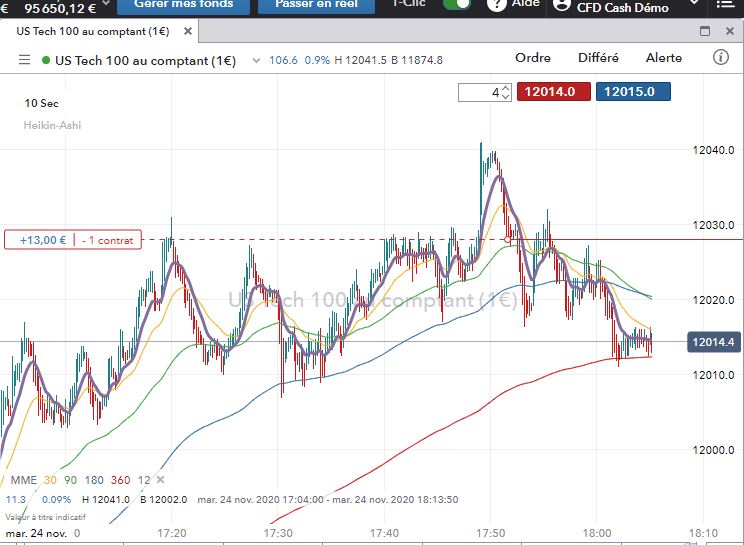
Task: Click the 17:50 time axis label
Action: tap(491, 533)
